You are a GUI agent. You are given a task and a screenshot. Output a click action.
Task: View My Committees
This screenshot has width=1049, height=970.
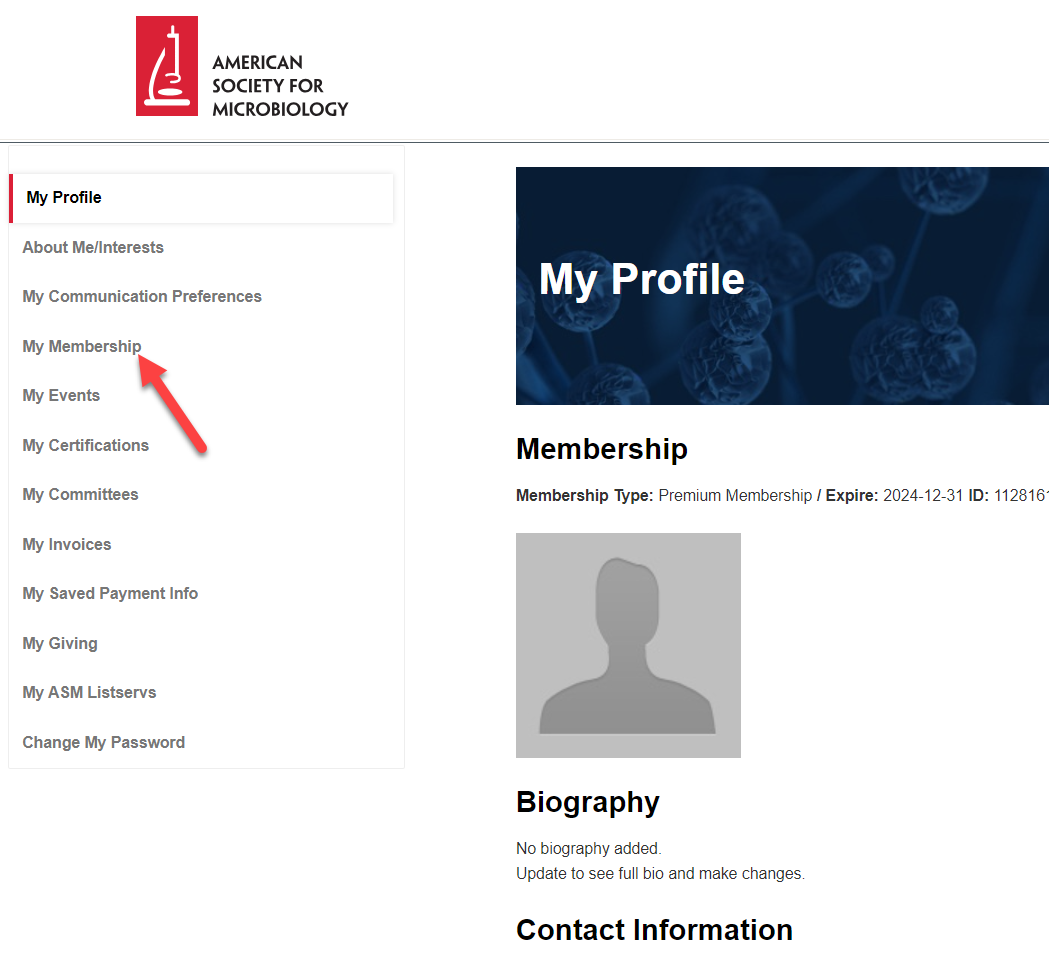80,494
